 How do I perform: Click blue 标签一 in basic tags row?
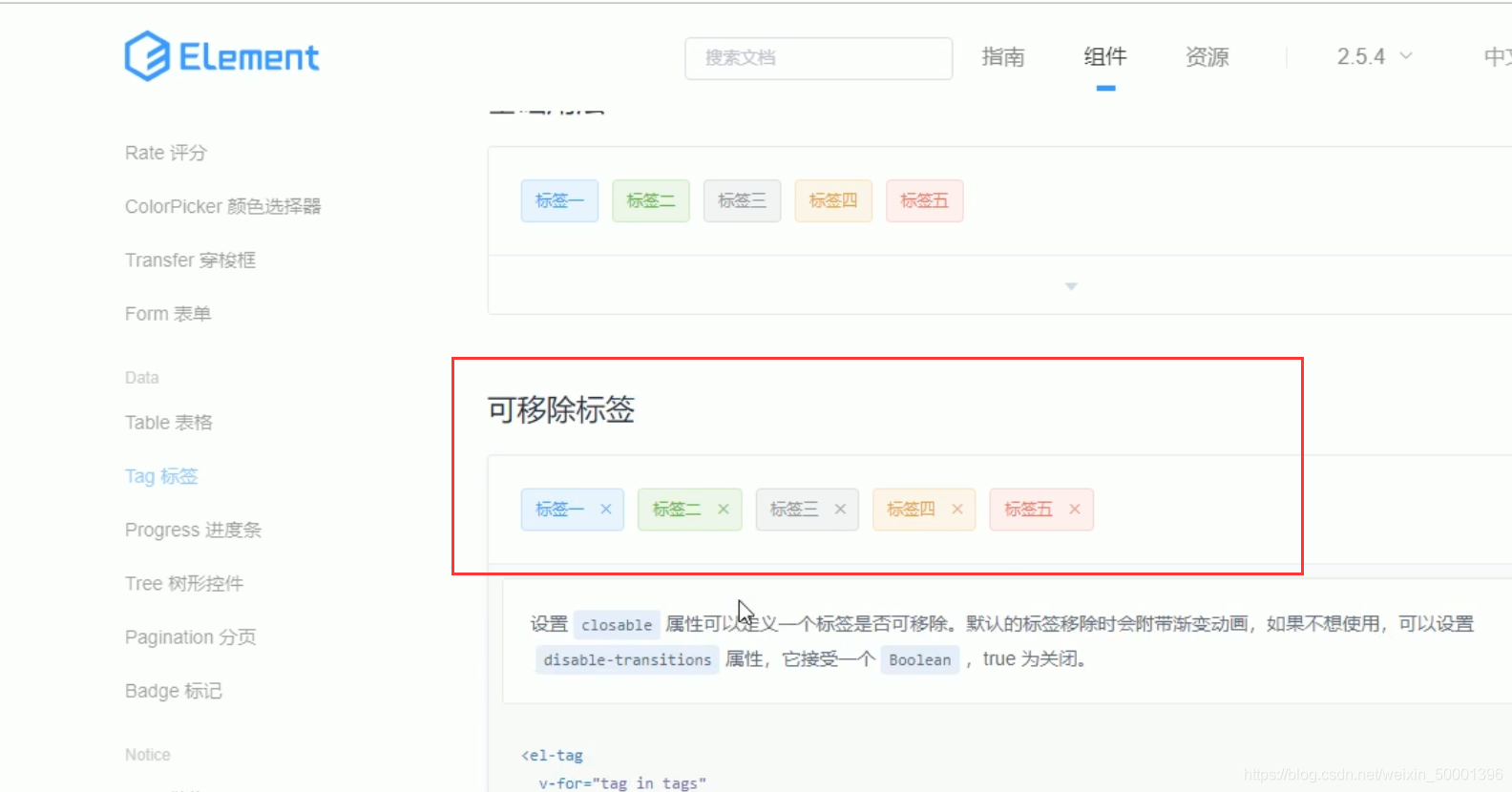coord(559,200)
